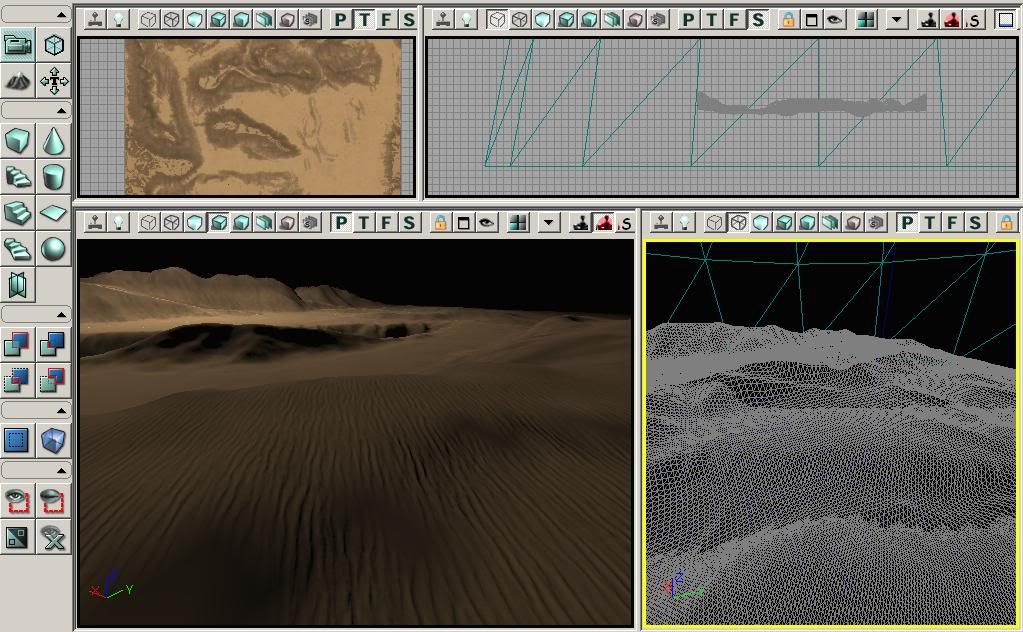The image size is (1023, 632).
Task: Switch top-left viewport to Perspective (P)
Action: (x=341, y=20)
